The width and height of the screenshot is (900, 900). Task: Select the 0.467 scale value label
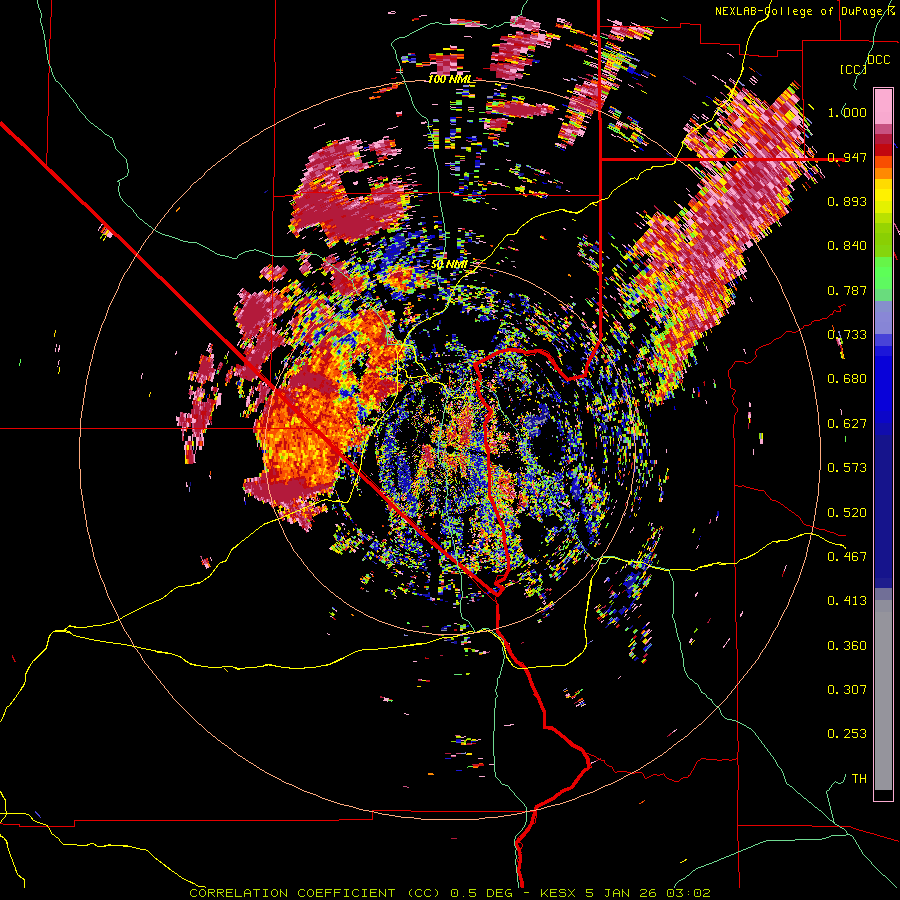(847, 557)
